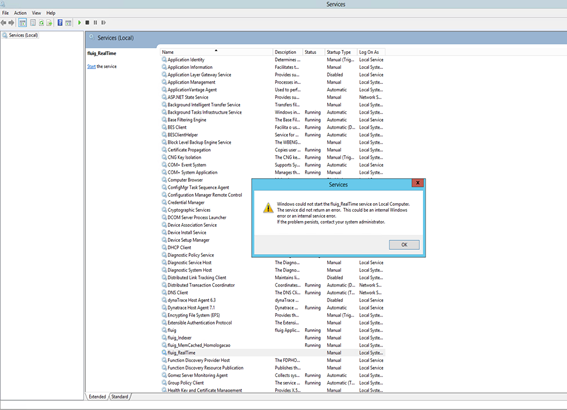Select the Device Setup Manager row
Image resolution: width=567 pixels, height=410 pixels.
pyautogui.click(x=206, y=240)
